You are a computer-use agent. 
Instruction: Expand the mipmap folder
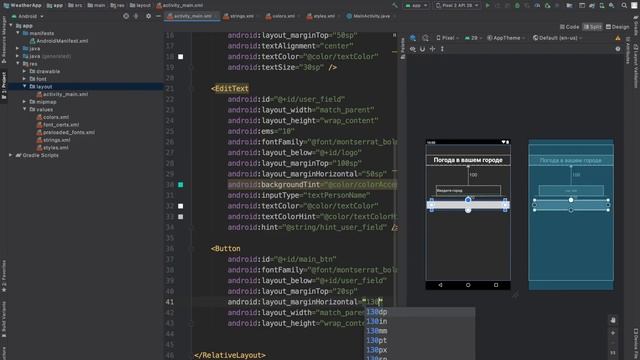(x=24, y=102)
